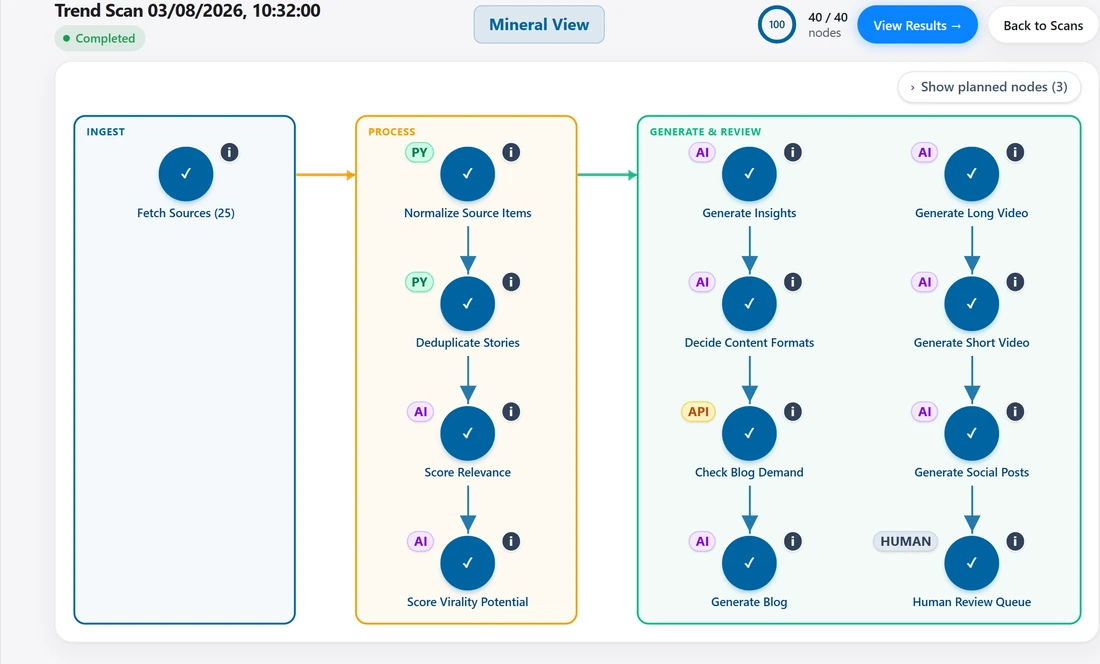Select the Generate Social Posts node circle

(x=972, y=433)
